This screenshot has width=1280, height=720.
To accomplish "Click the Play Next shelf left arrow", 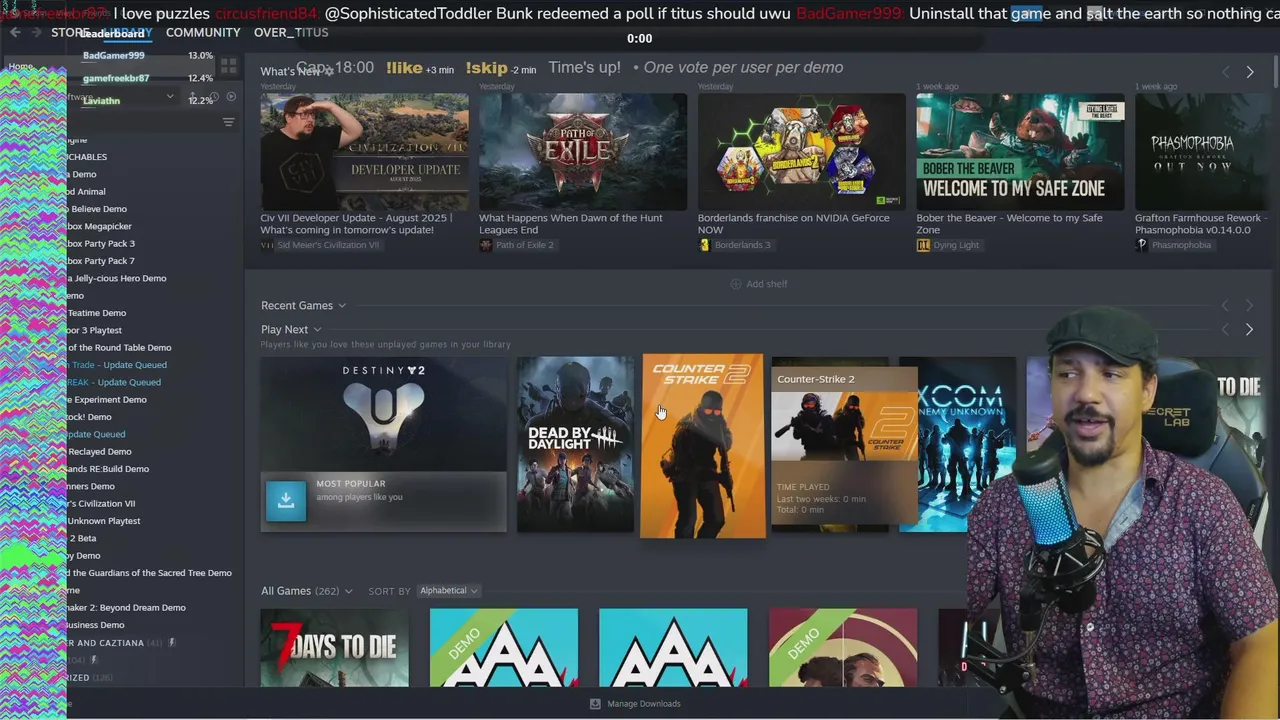I will [1225, 329].
